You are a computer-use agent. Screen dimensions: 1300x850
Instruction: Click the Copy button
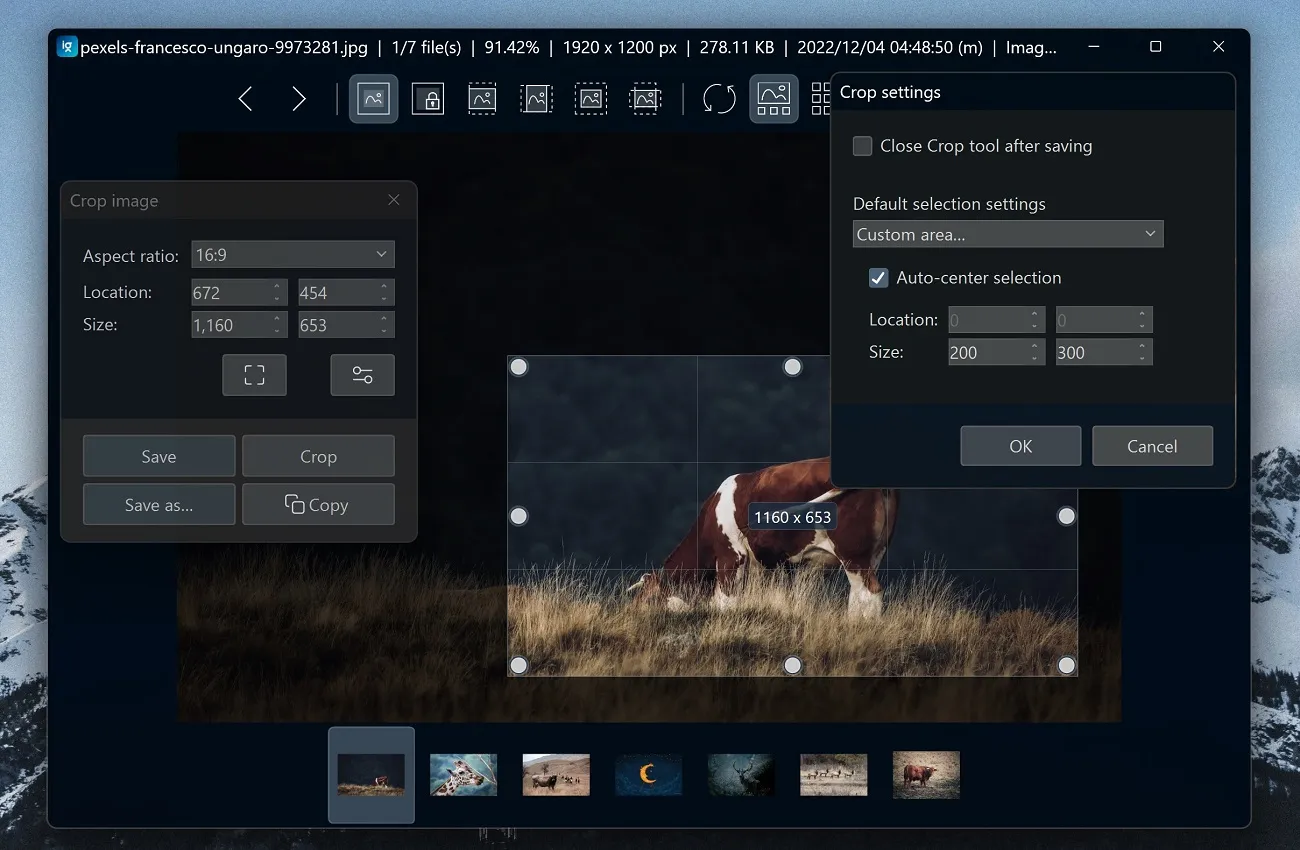tap(318, 505)
